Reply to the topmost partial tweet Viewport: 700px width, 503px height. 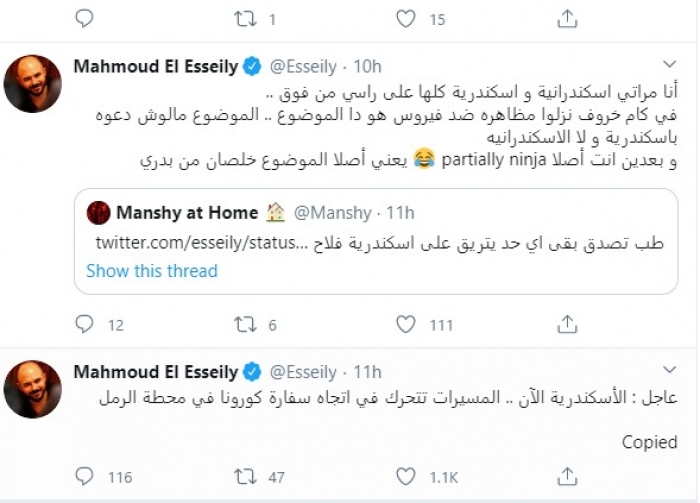[x=84, y=18]
